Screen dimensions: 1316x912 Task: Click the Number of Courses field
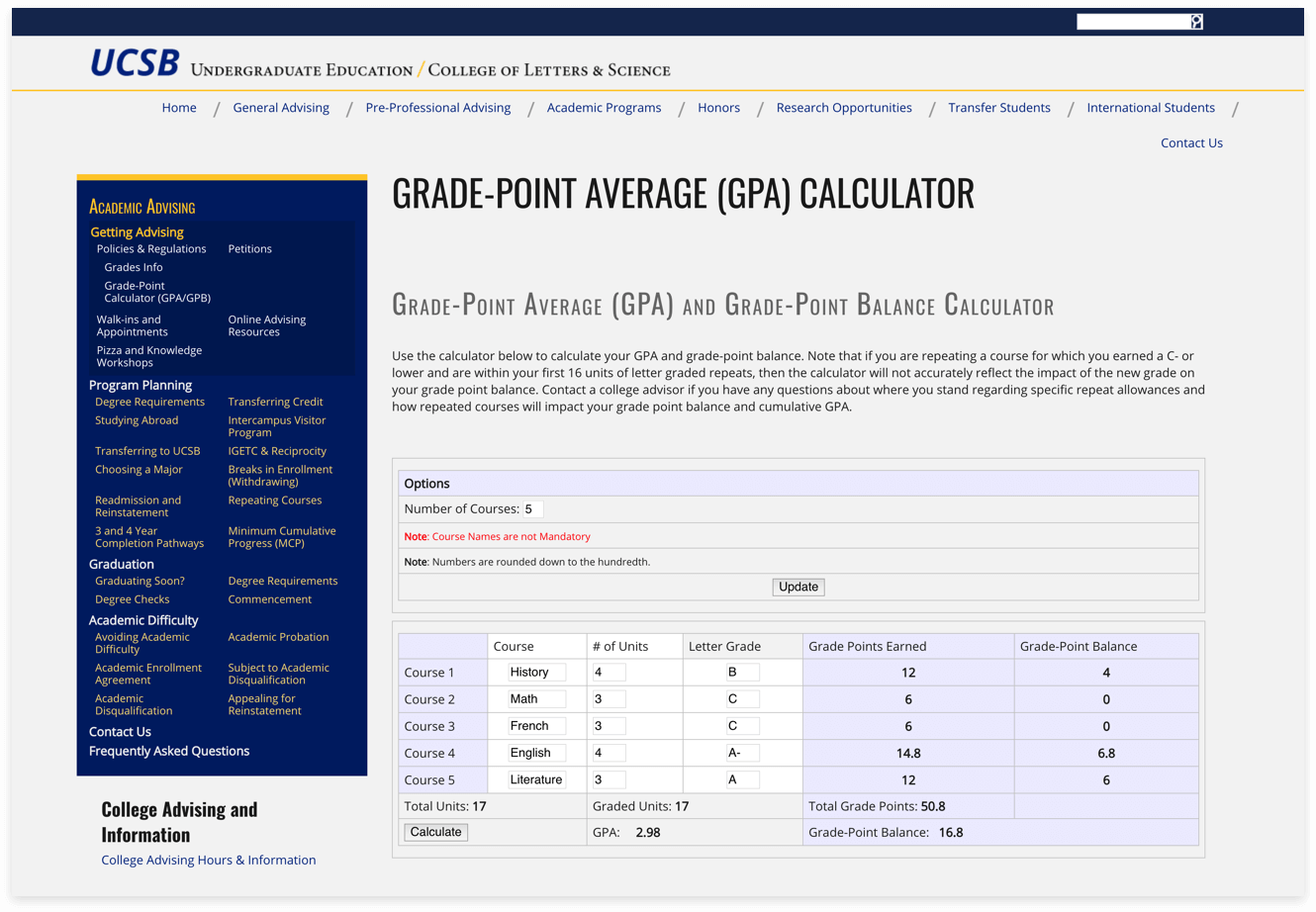click(x=532, y=508)
